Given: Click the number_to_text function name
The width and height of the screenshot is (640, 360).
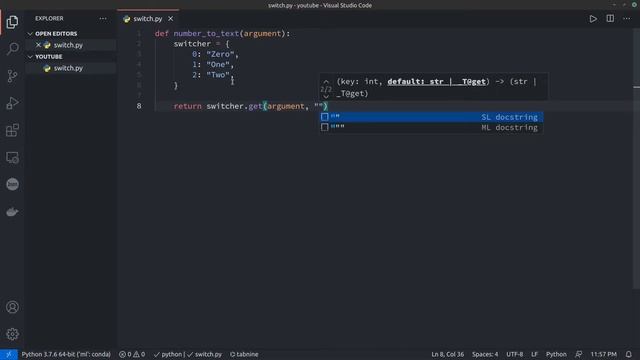Looking at the screenshot, I should point(206,33).
